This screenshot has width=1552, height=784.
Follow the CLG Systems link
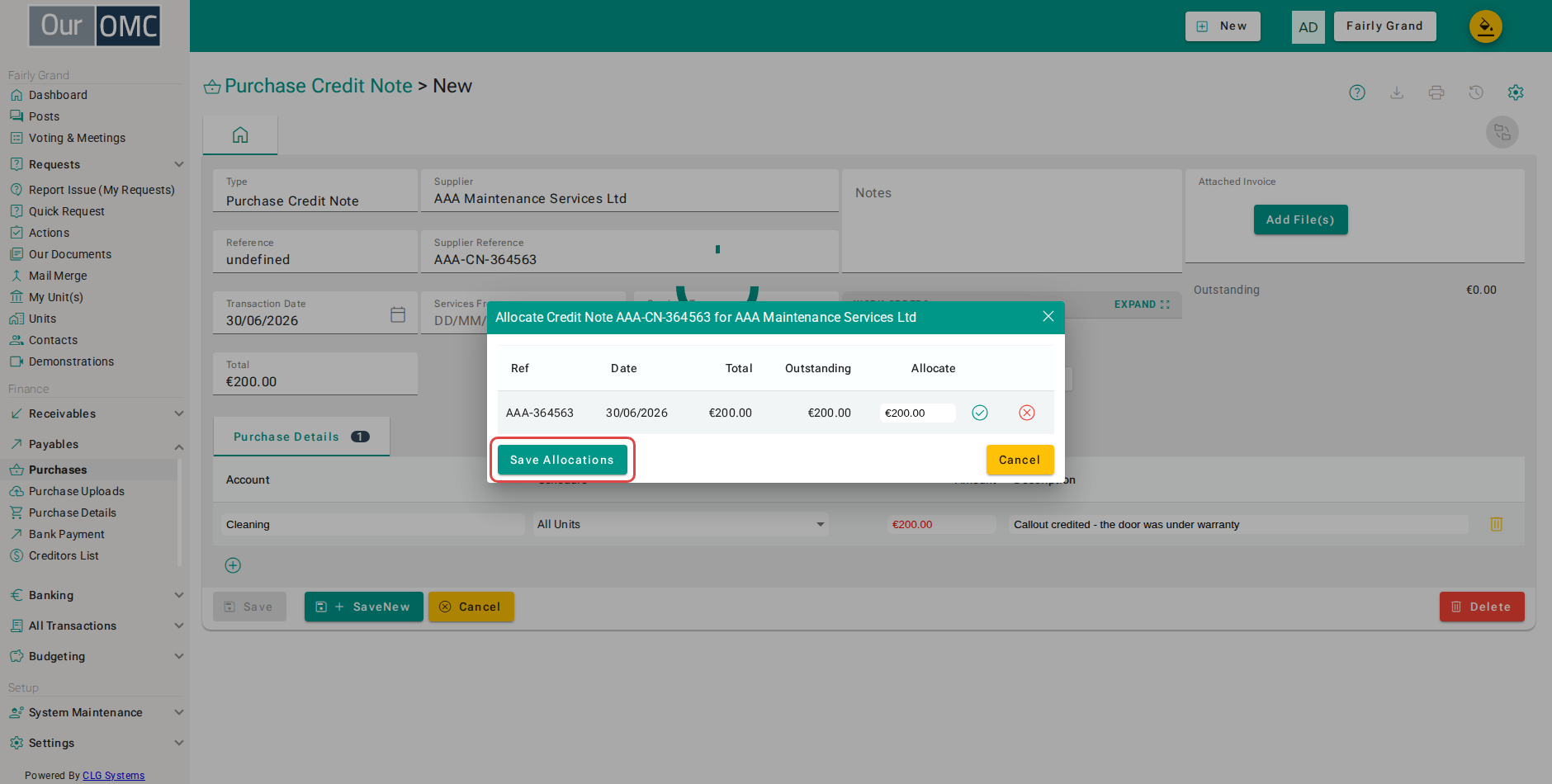pyautogui.click(x=113, y=776)
